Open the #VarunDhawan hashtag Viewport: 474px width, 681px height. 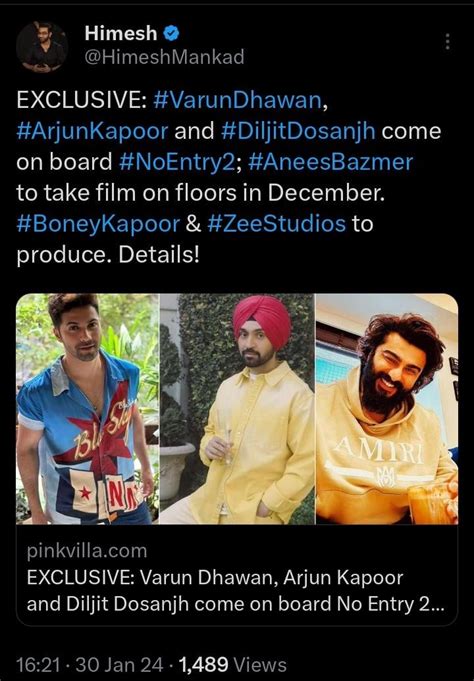(x=237, y=100)
